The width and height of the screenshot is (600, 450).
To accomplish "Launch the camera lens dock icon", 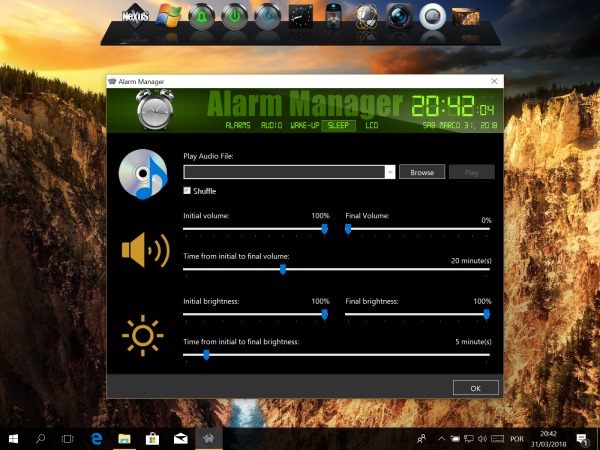I will [x=399, y=17].
